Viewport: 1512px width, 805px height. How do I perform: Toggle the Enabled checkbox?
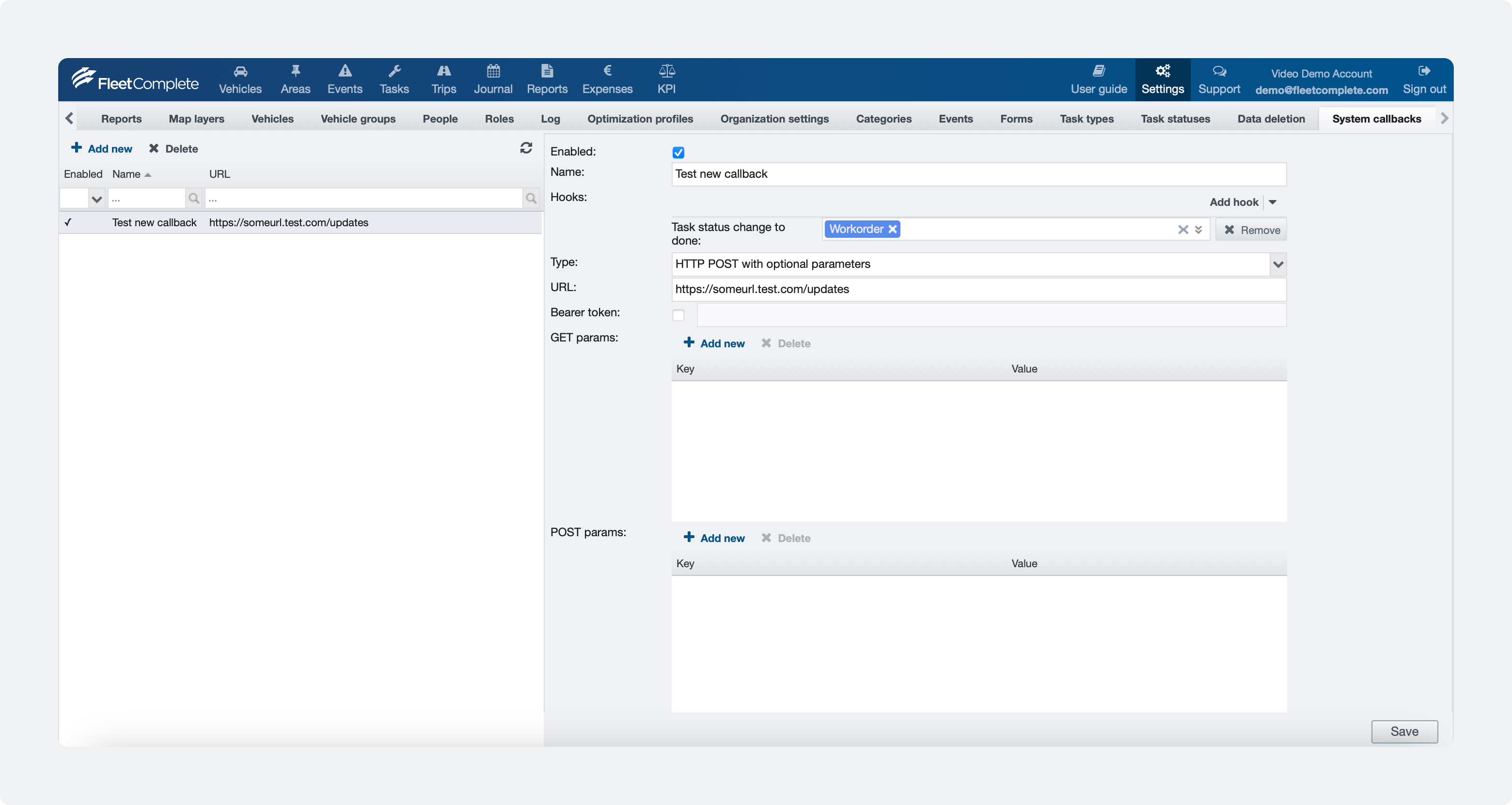tap(678, 153)
